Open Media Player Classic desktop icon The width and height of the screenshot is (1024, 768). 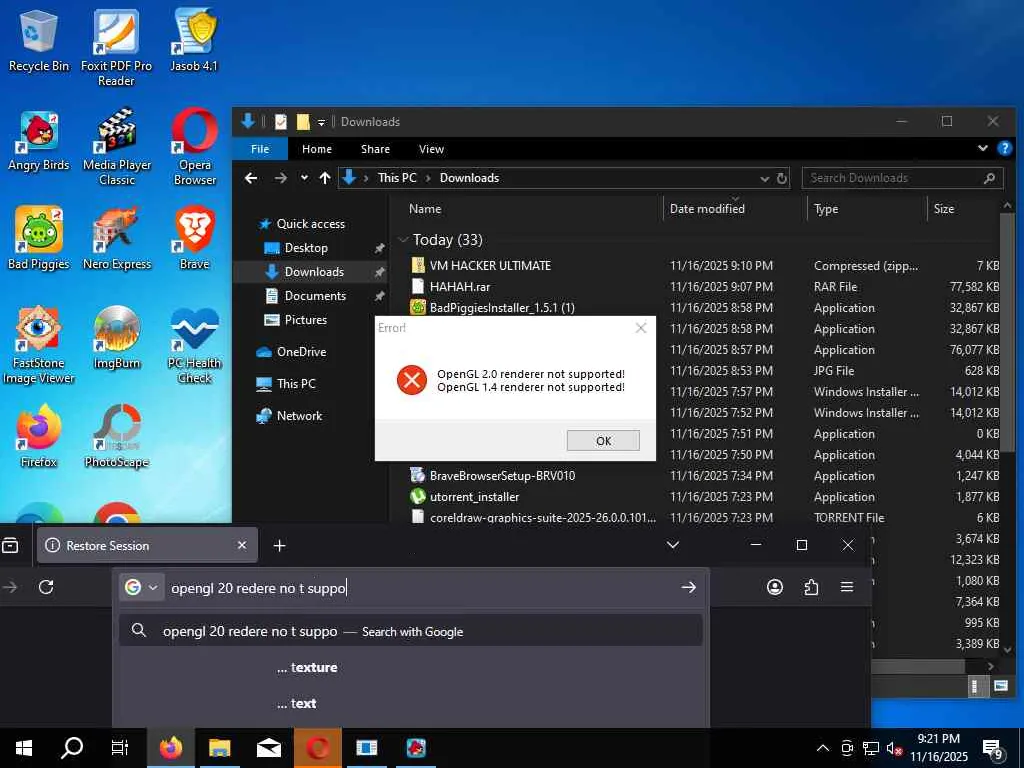(x=117, y=147)
